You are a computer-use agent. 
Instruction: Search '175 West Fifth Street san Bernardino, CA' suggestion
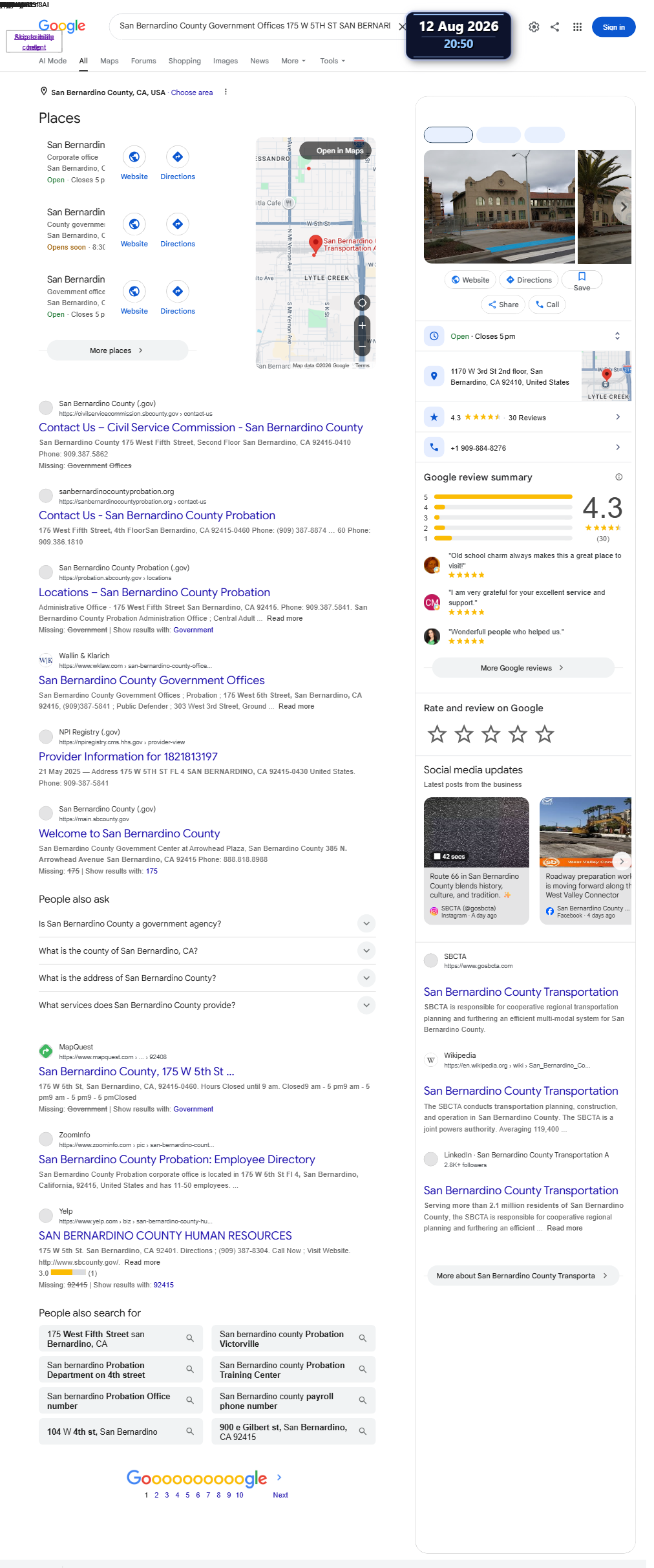tap(121, 1338)
